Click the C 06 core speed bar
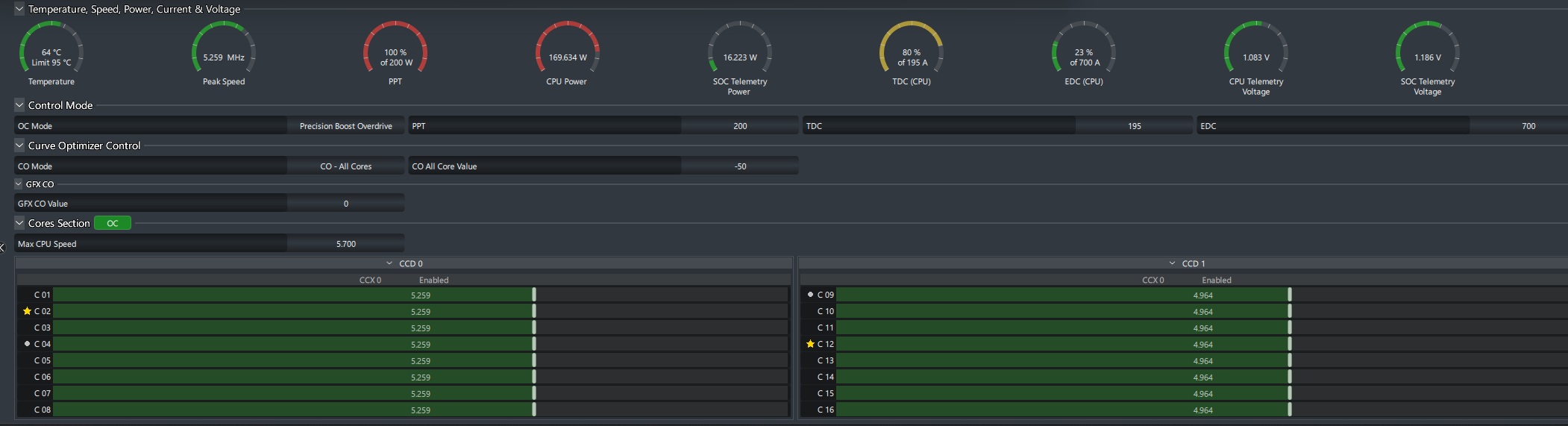 (421, 377)
